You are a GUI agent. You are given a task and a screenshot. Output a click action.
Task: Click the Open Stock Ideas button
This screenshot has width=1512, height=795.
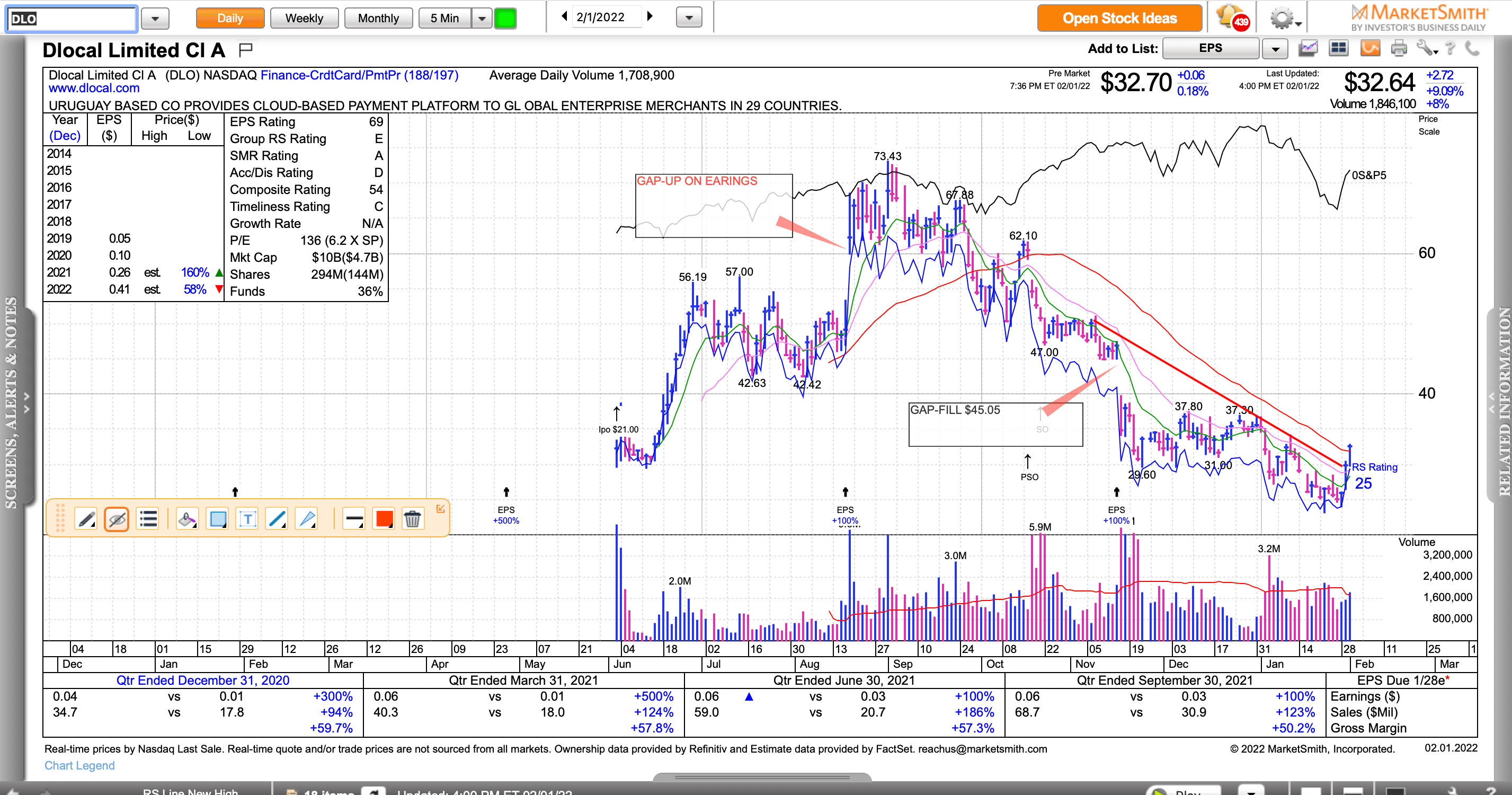[1119, 18]
